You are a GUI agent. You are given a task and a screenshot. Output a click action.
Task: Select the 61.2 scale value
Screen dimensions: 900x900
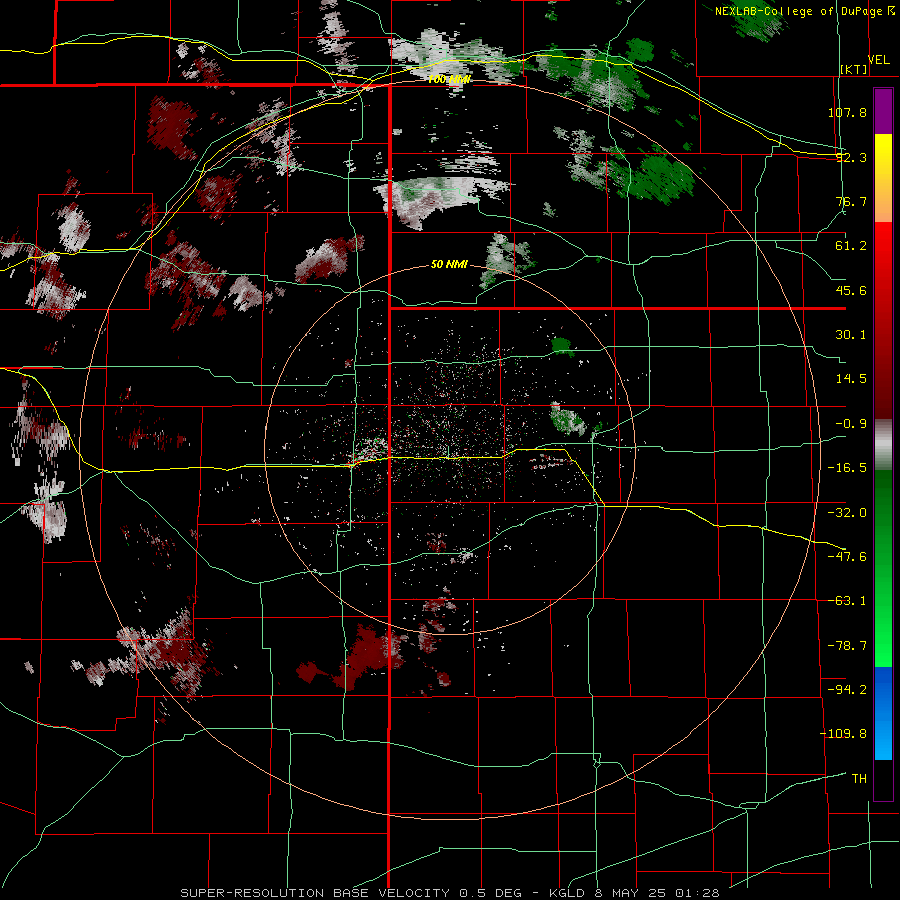(851, 246)
